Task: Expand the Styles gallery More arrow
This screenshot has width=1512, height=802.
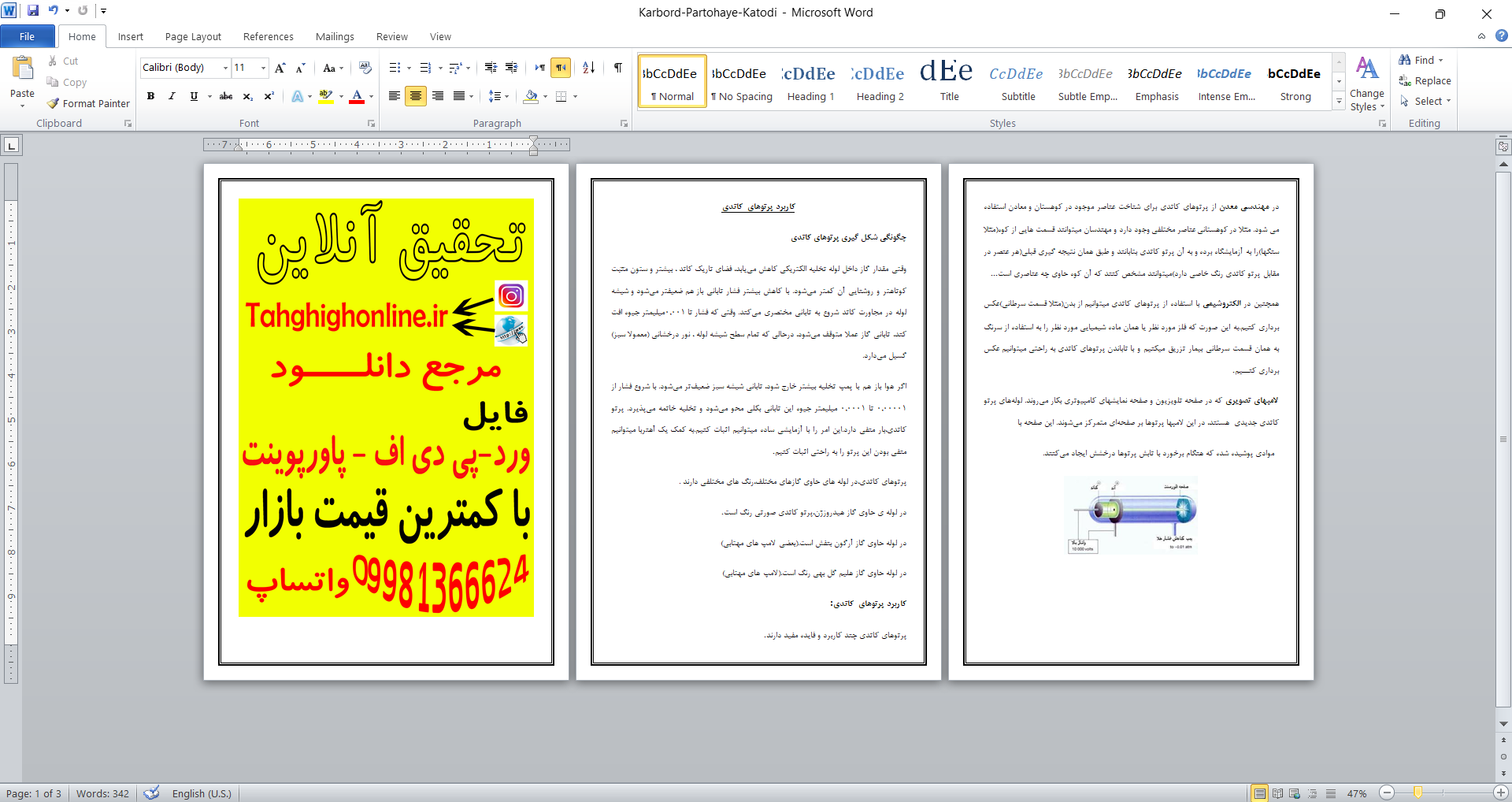Action: (1339, 101)
